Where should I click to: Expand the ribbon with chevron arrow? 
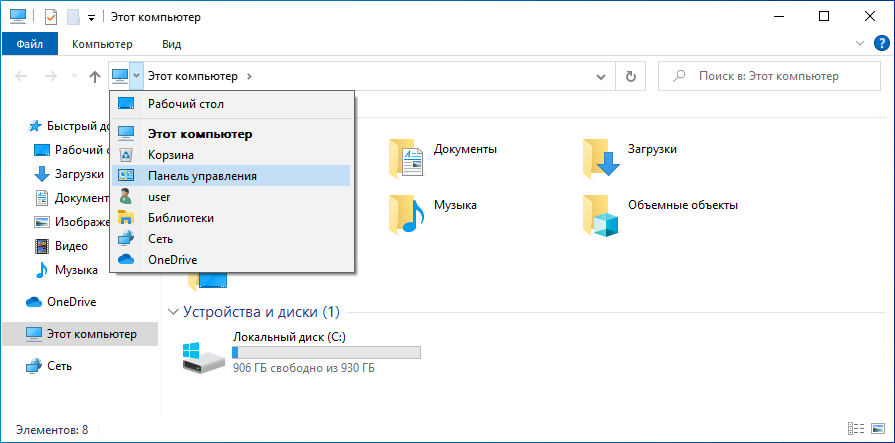click(862, 44)
